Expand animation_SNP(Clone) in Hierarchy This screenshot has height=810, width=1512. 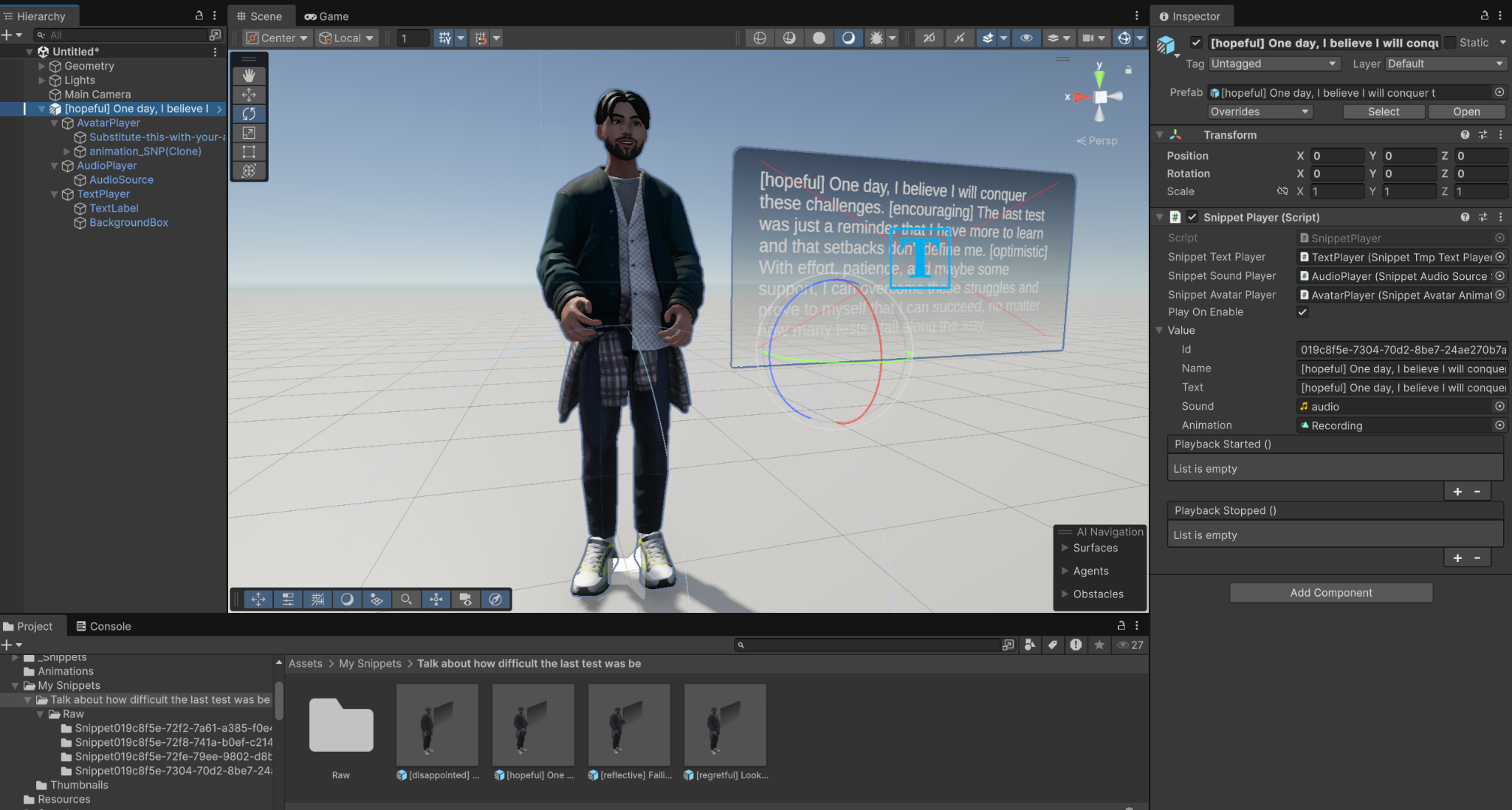click(67, 151)
